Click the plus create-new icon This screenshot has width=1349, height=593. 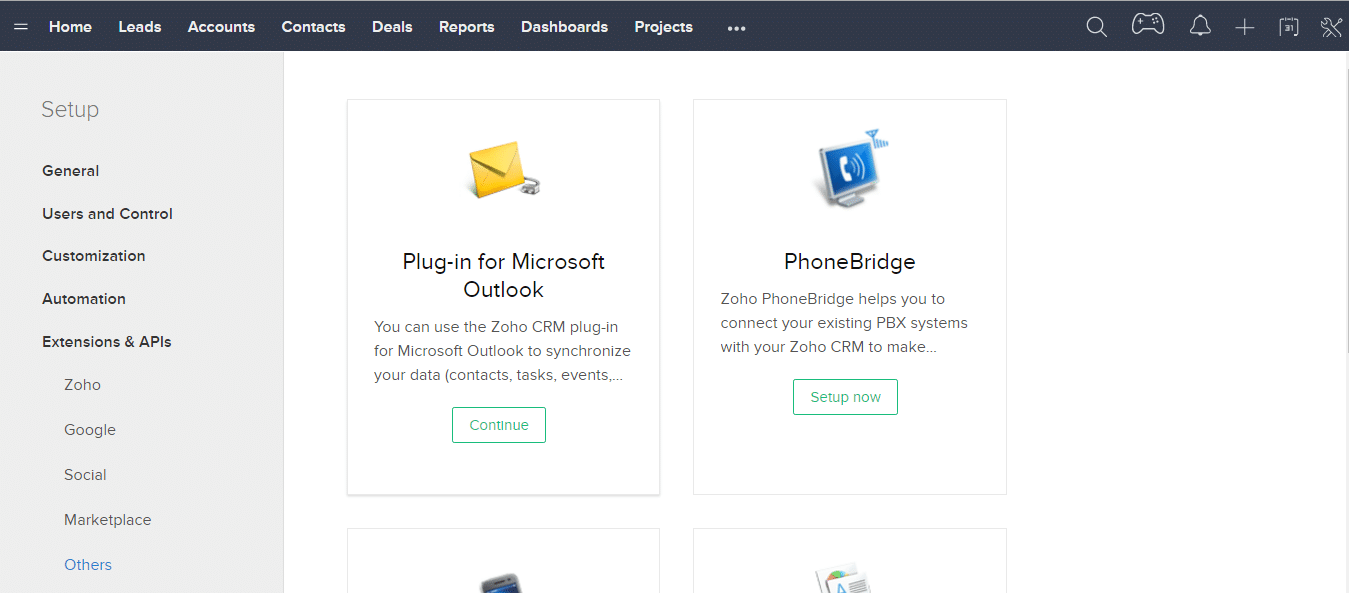pos(1244,27)
